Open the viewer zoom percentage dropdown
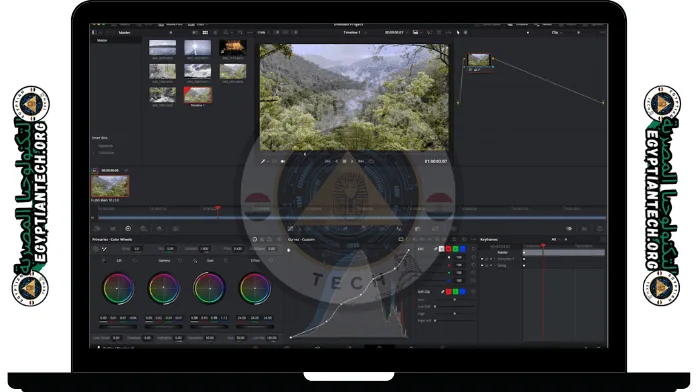 [x=263, y=32]
